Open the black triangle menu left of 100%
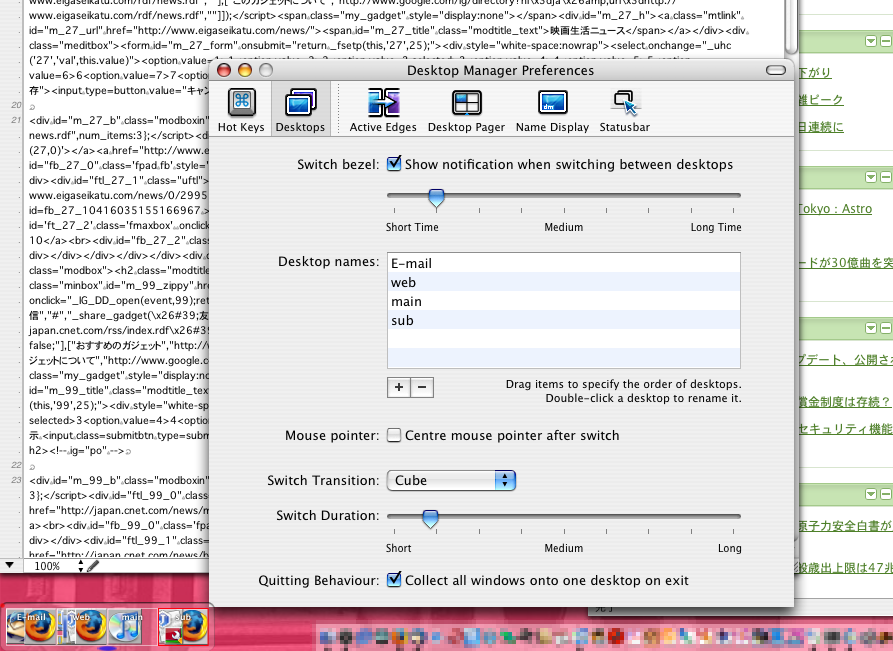Screen dimensions: 893x651 click(10, 566)
